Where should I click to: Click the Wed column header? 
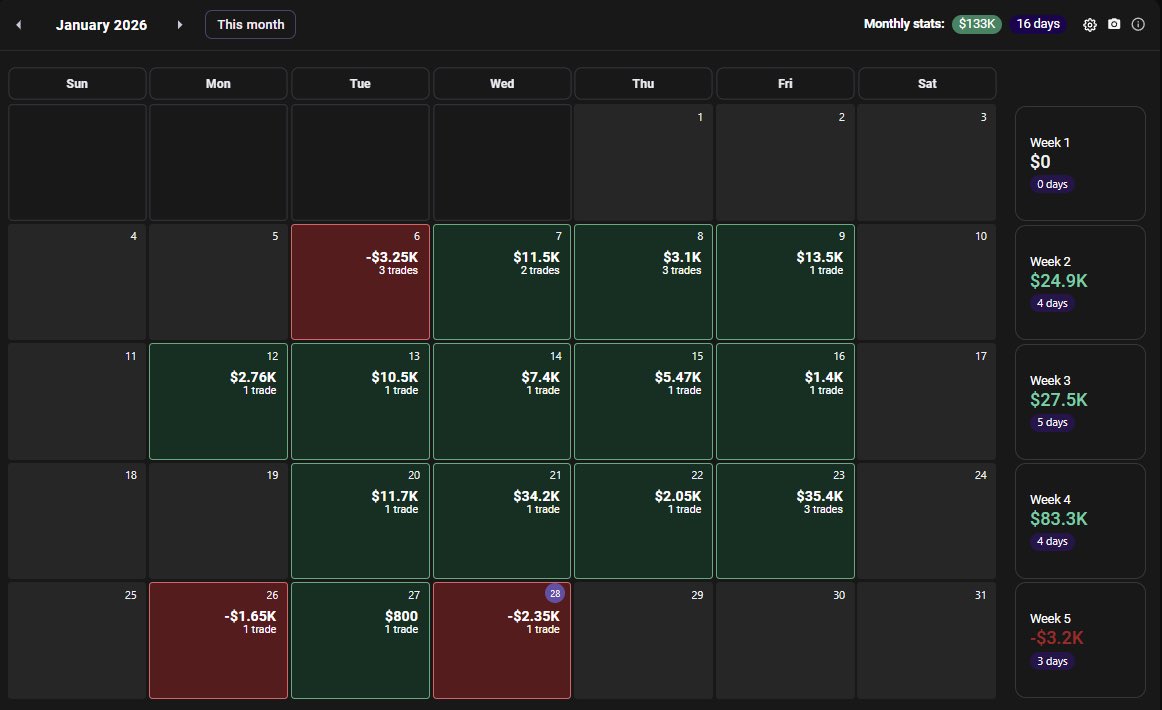[x=502, y=84]
